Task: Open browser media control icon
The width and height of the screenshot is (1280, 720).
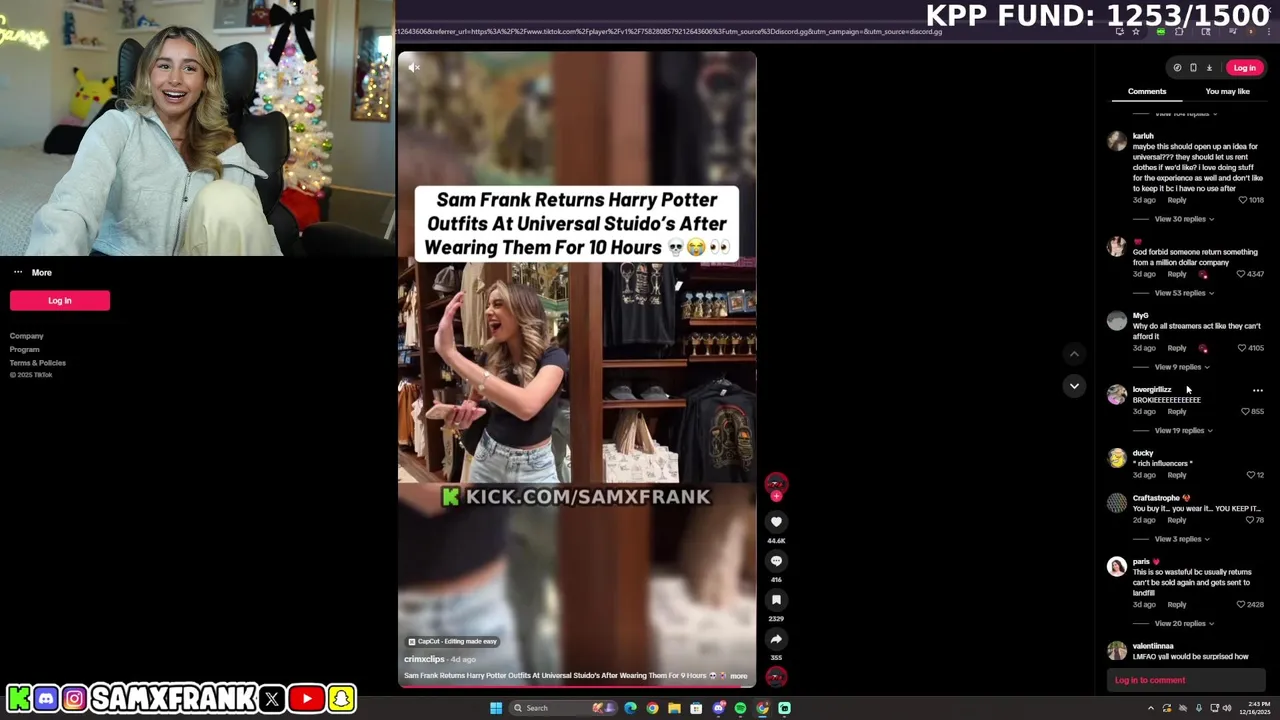Action: (x=1232, y=32)
